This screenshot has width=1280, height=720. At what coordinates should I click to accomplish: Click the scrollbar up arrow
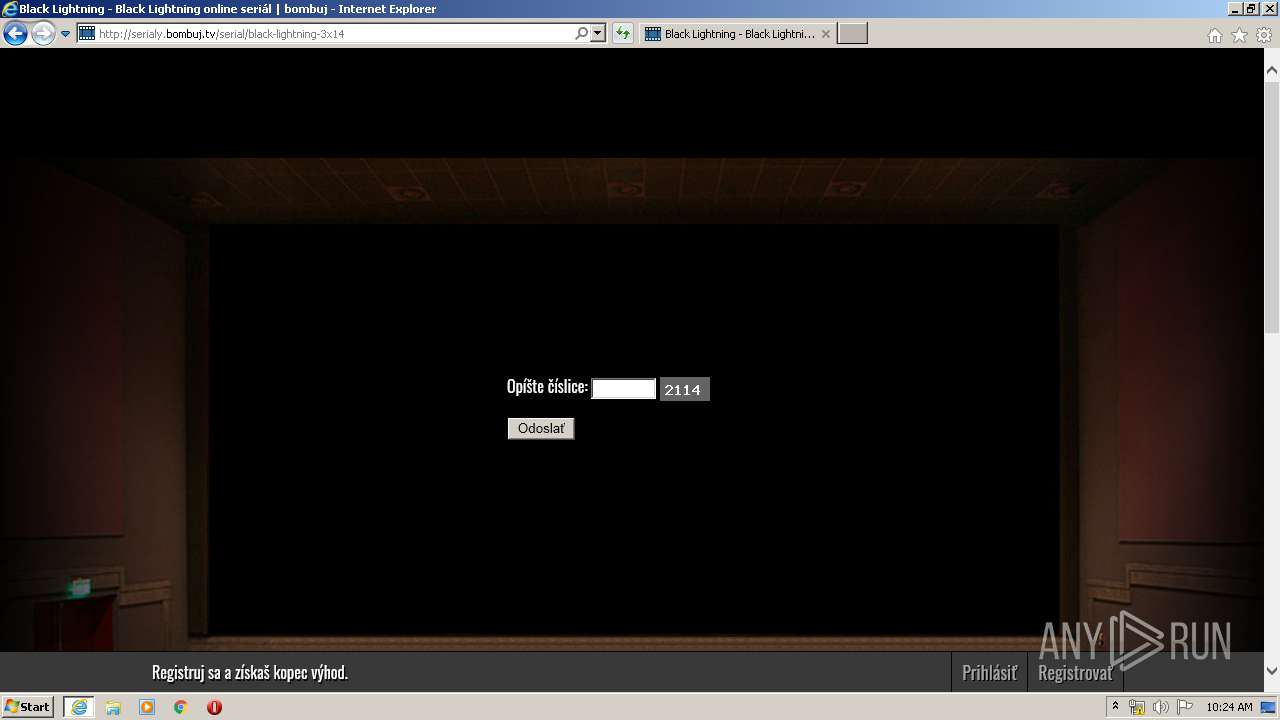pos(1272,71)
